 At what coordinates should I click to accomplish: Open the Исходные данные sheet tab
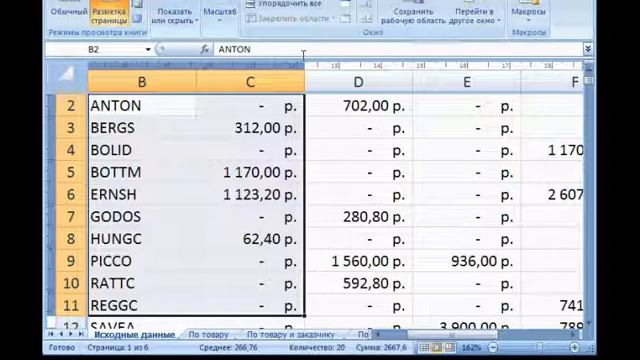pos(135,335)
